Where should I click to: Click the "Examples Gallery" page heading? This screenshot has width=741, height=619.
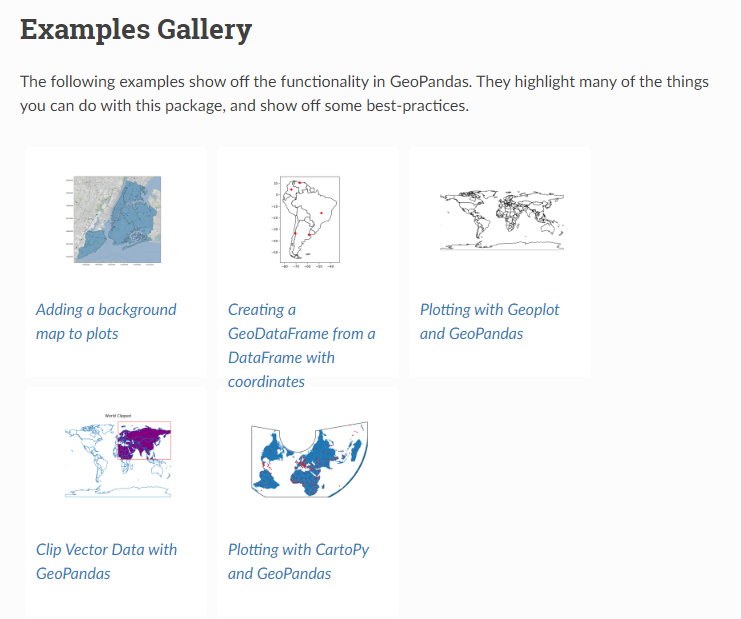coord(136,30)
